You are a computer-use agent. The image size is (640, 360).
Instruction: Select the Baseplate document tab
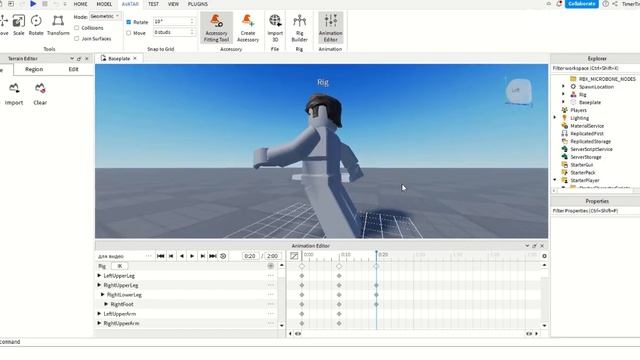[x=118, y=58]
